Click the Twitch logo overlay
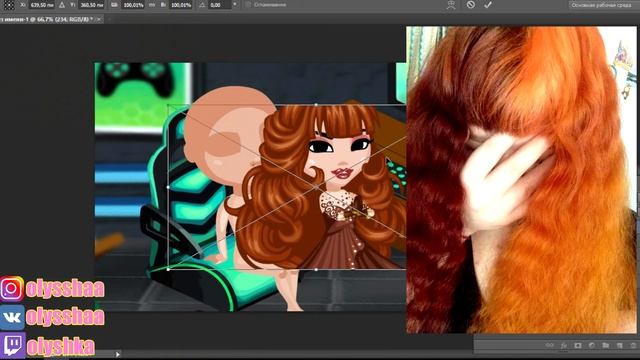The height and width of the screenshot is (360, 640). click(13, 345)
